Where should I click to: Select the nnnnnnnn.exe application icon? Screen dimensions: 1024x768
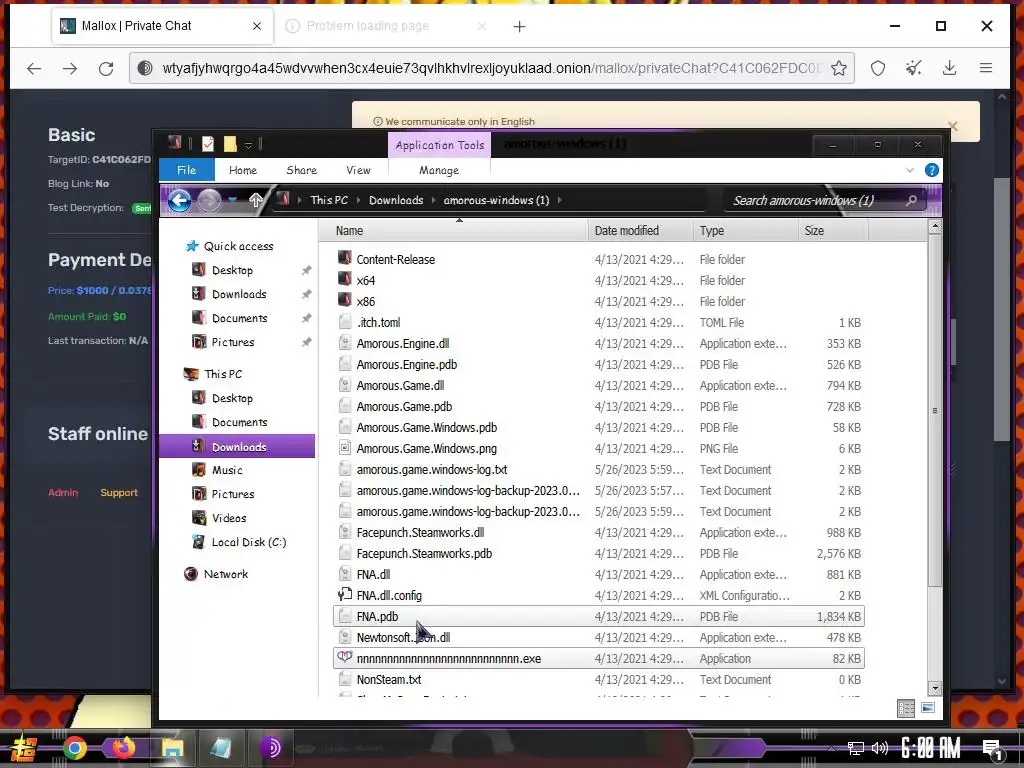pos(345,658)
